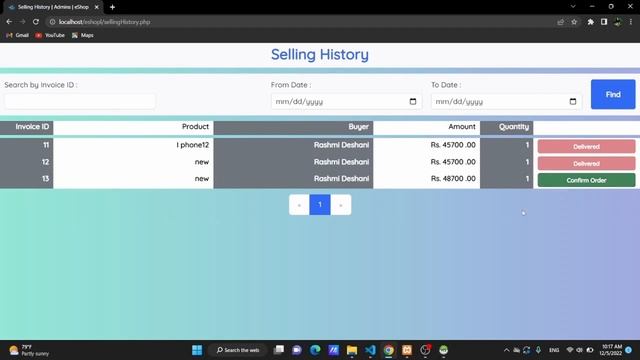
Task: Bookmark this page with the star icon
Action: click(x=574, y=22)
